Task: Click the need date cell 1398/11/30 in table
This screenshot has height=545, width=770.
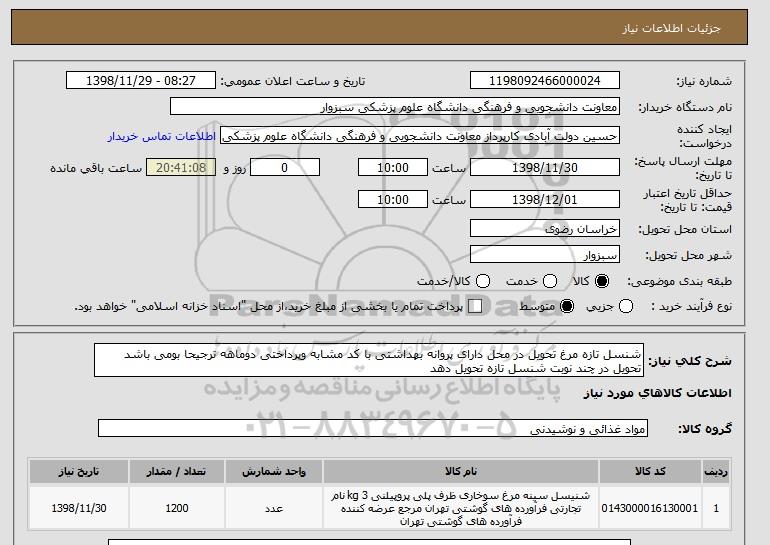Action: point(79,508)
